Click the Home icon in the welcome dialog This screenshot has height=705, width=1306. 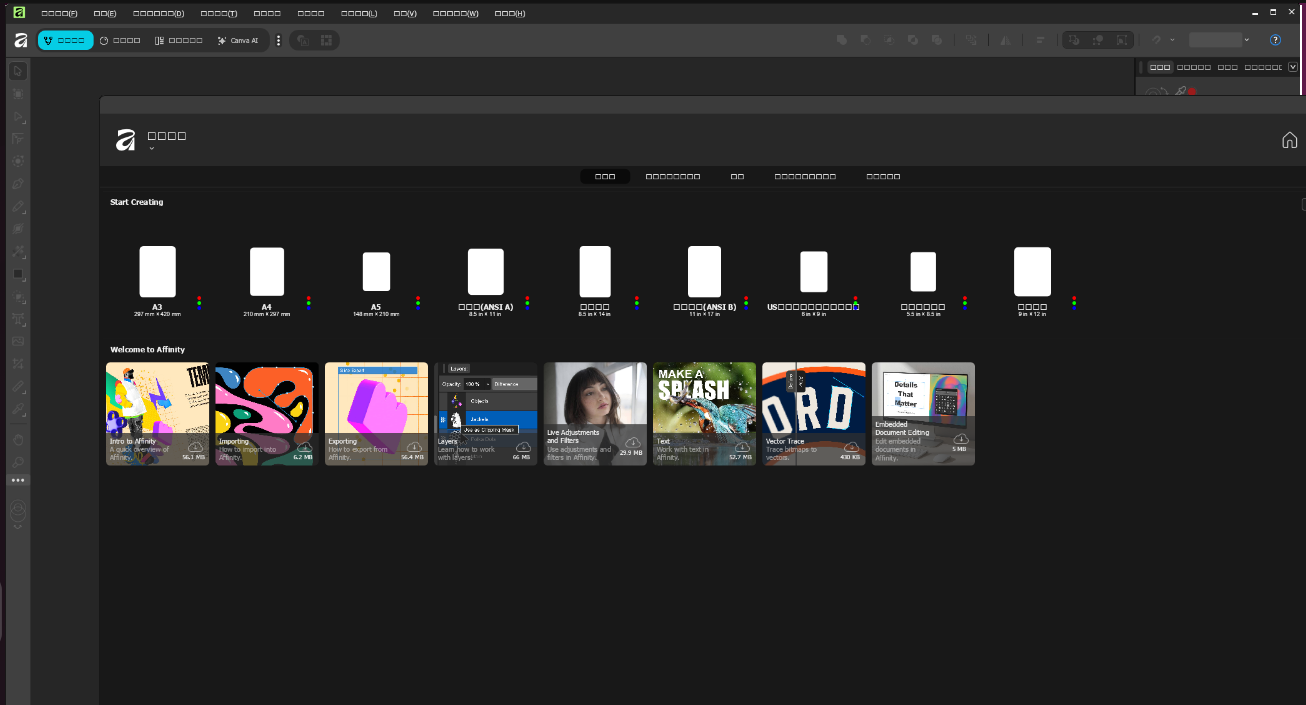[1289, 140]
